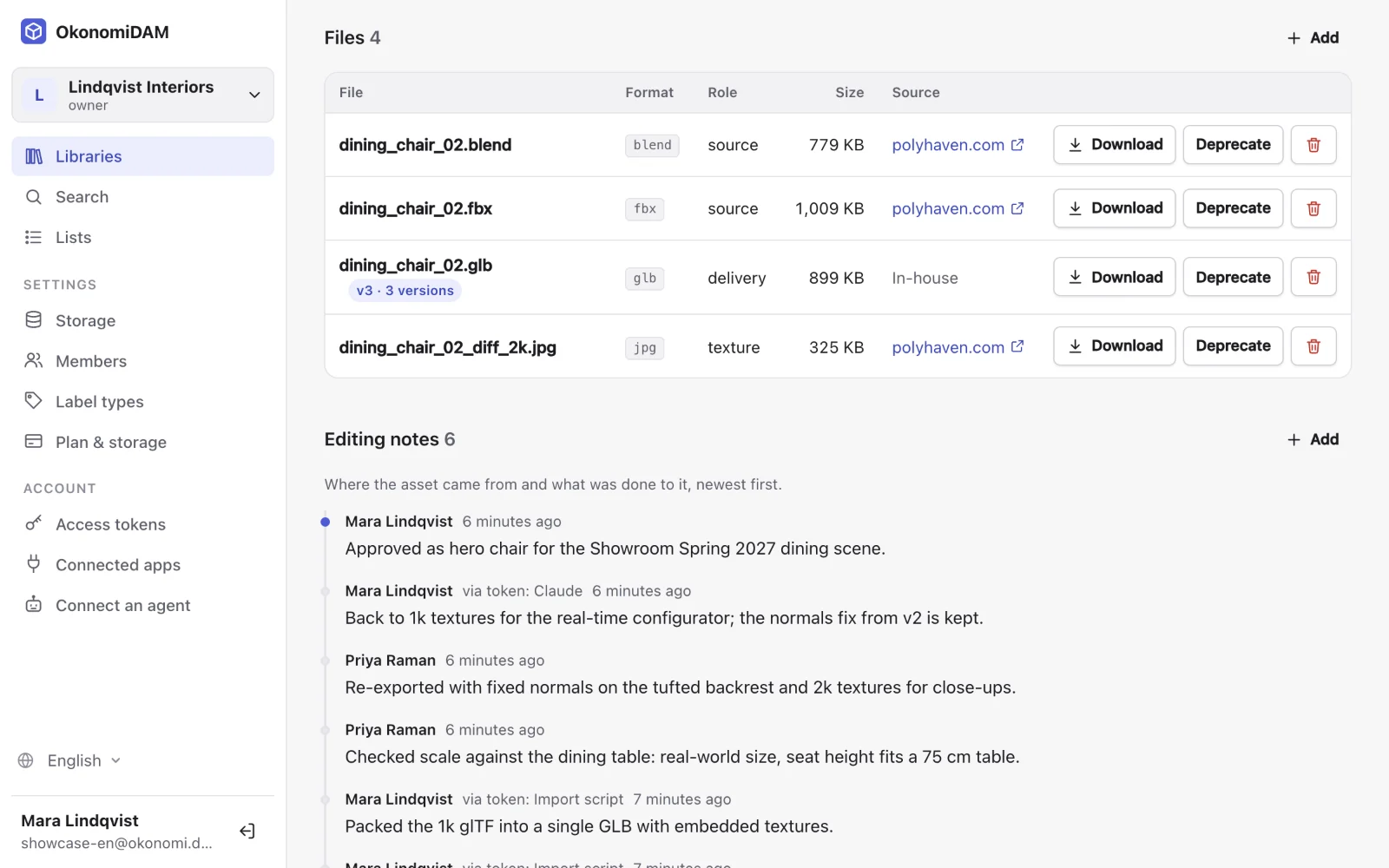The width and height of the screenshot is (1389, 868).
Task: Click the 'via token: Claude' label
Action: 523,591
